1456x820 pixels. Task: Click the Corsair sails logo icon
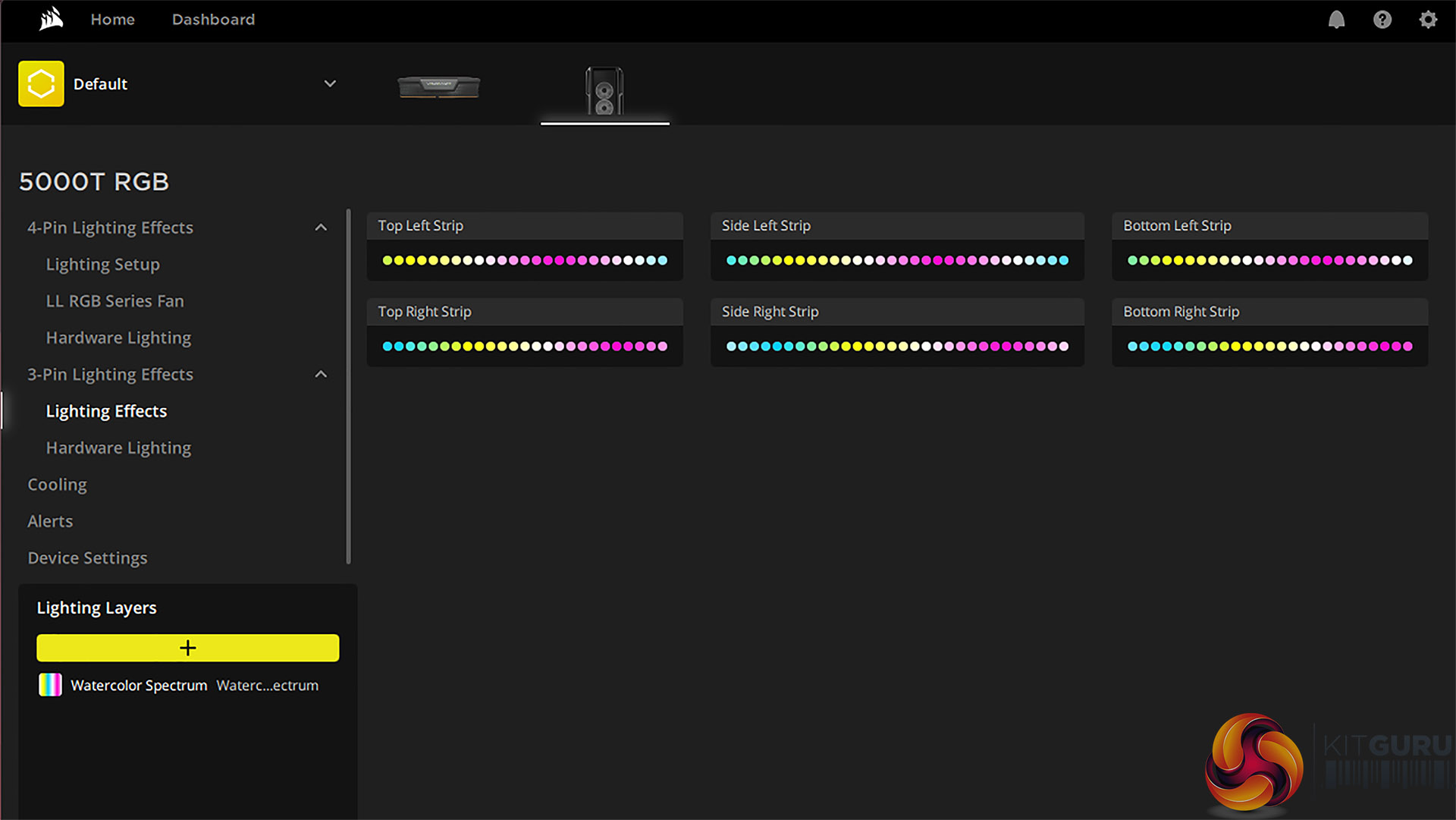coord(51,19)
